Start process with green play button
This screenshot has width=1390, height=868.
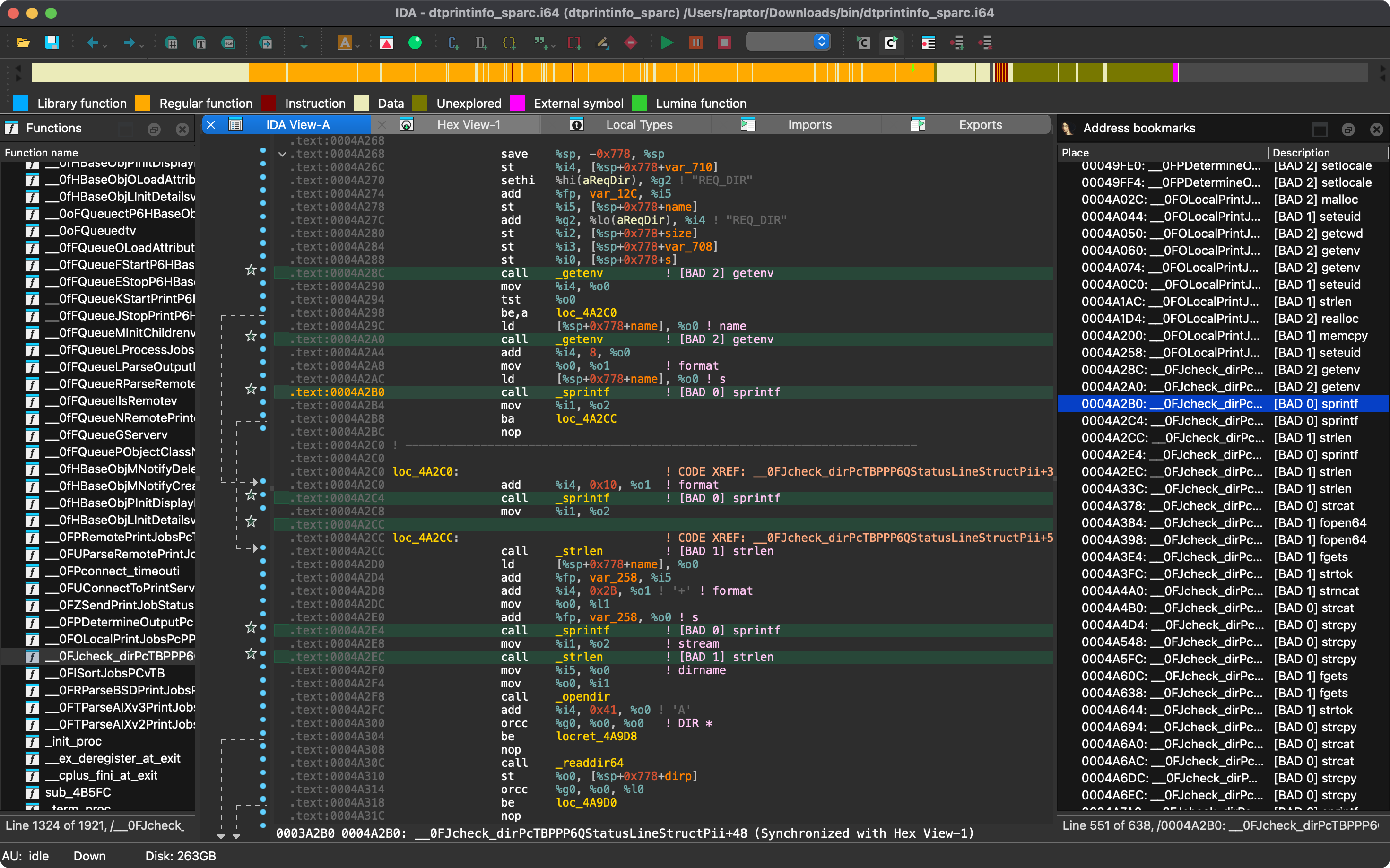click(667, 43)
